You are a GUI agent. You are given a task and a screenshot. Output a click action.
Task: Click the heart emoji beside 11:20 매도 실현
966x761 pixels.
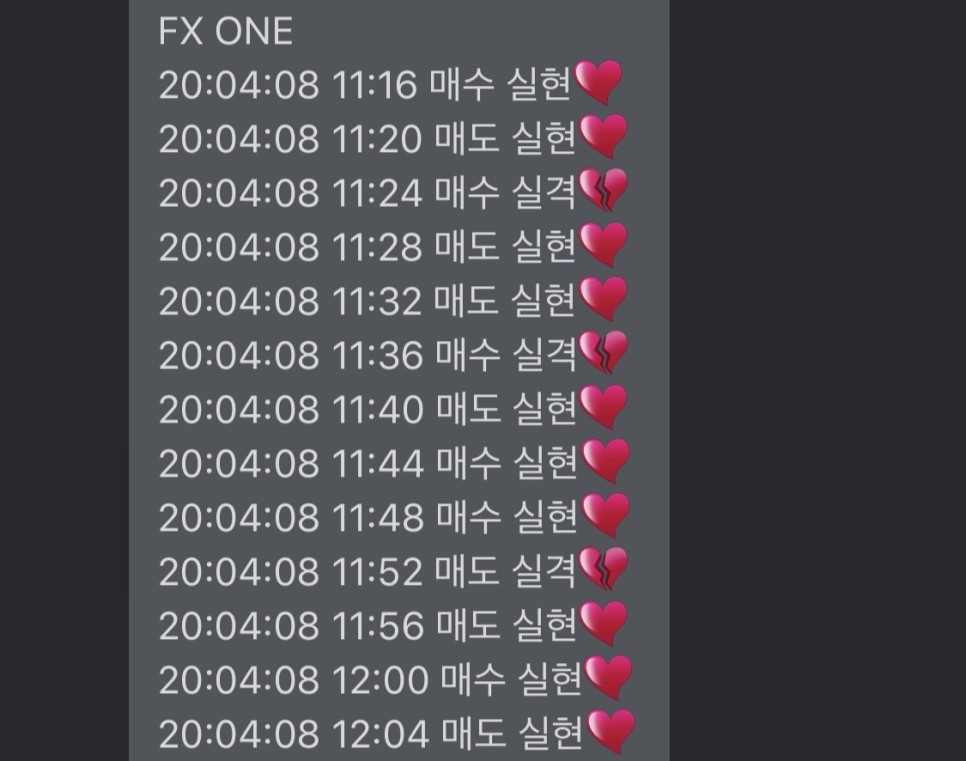point(603,137)
